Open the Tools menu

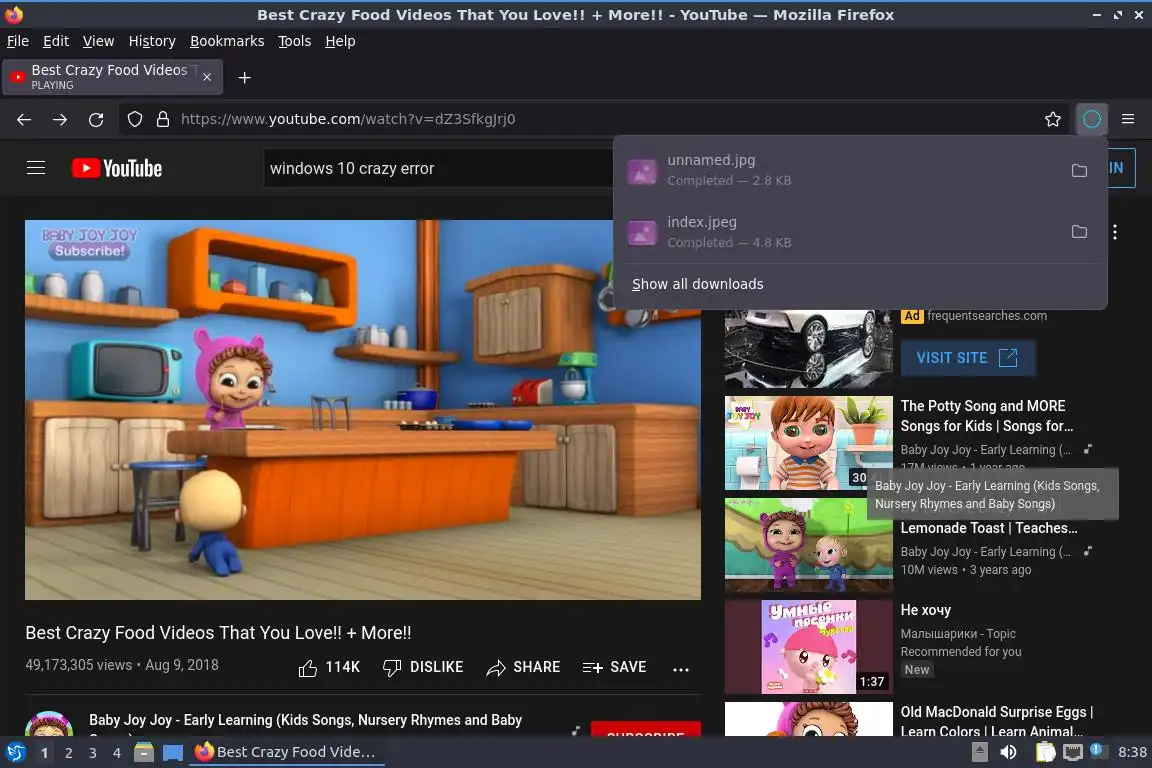point(295,41)
